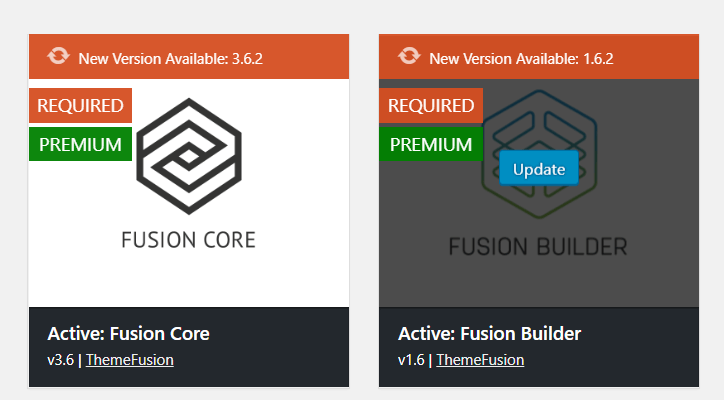
Task: Click the Fusion Core hexagon logo
Action: (189, 156)
